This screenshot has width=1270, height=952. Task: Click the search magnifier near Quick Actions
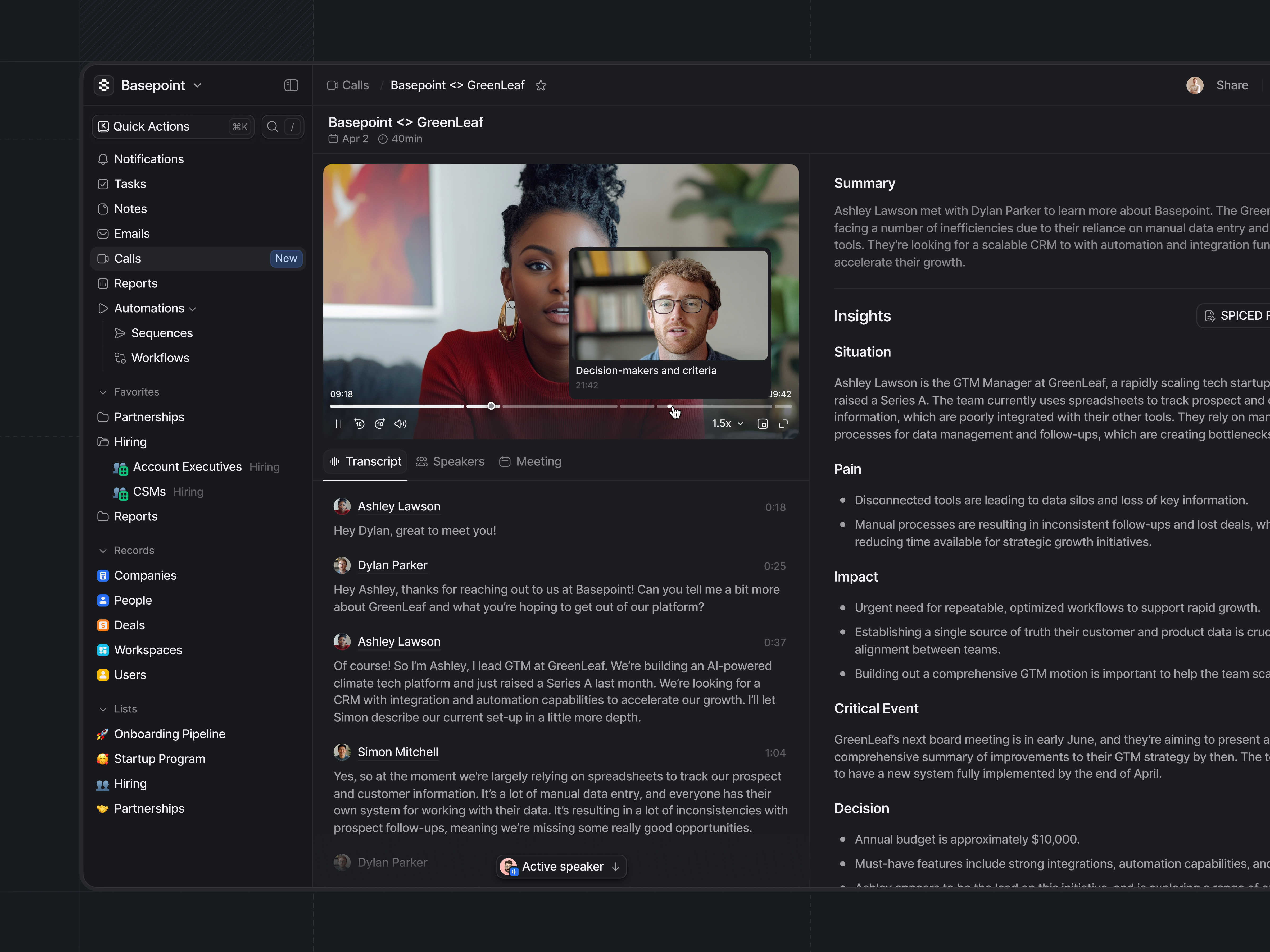pyautogui.click(x=273, y=126)
